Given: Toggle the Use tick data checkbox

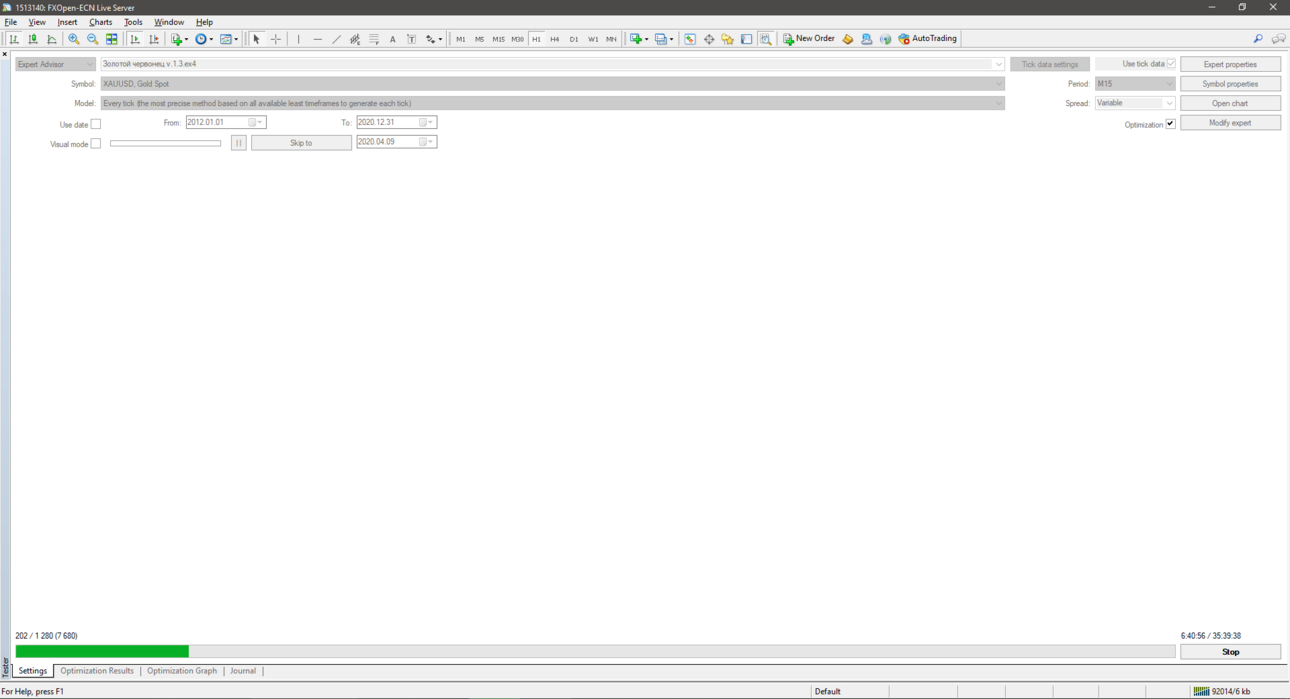Looking at the screenshot, I should 1171,64.
